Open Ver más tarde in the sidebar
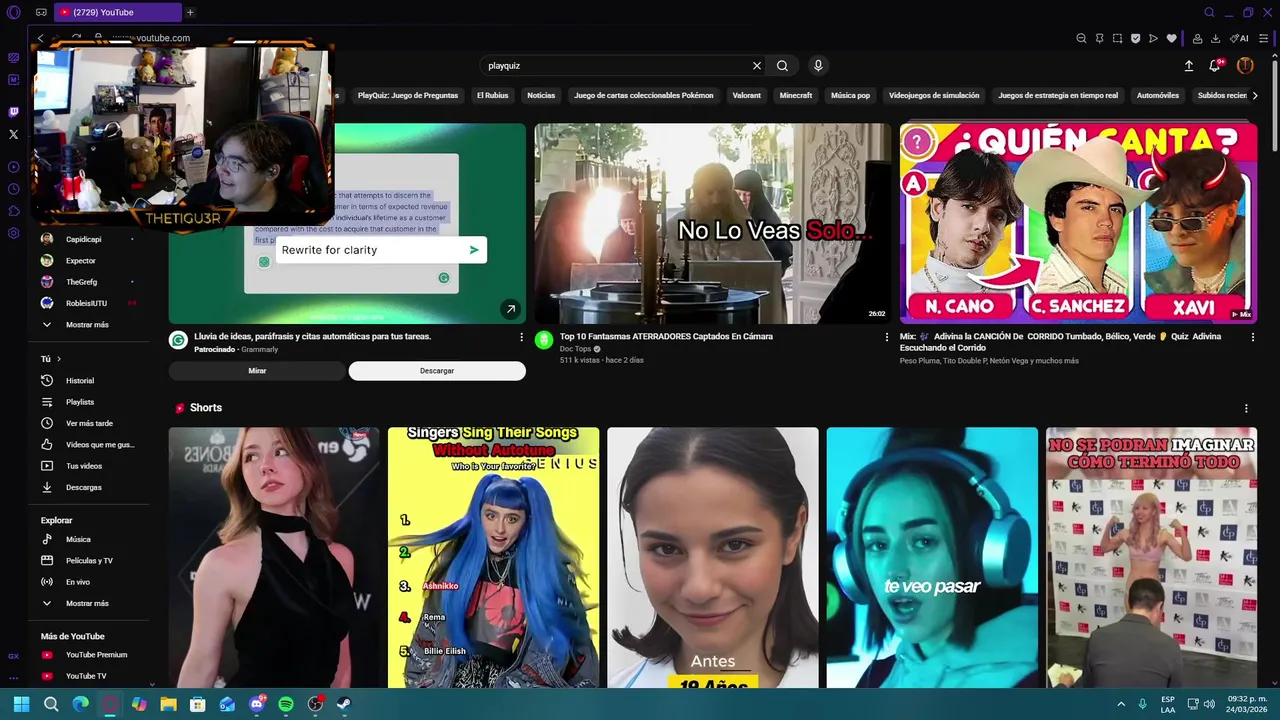This screenshot has height=720, width=1280. [x=89, y=424]
